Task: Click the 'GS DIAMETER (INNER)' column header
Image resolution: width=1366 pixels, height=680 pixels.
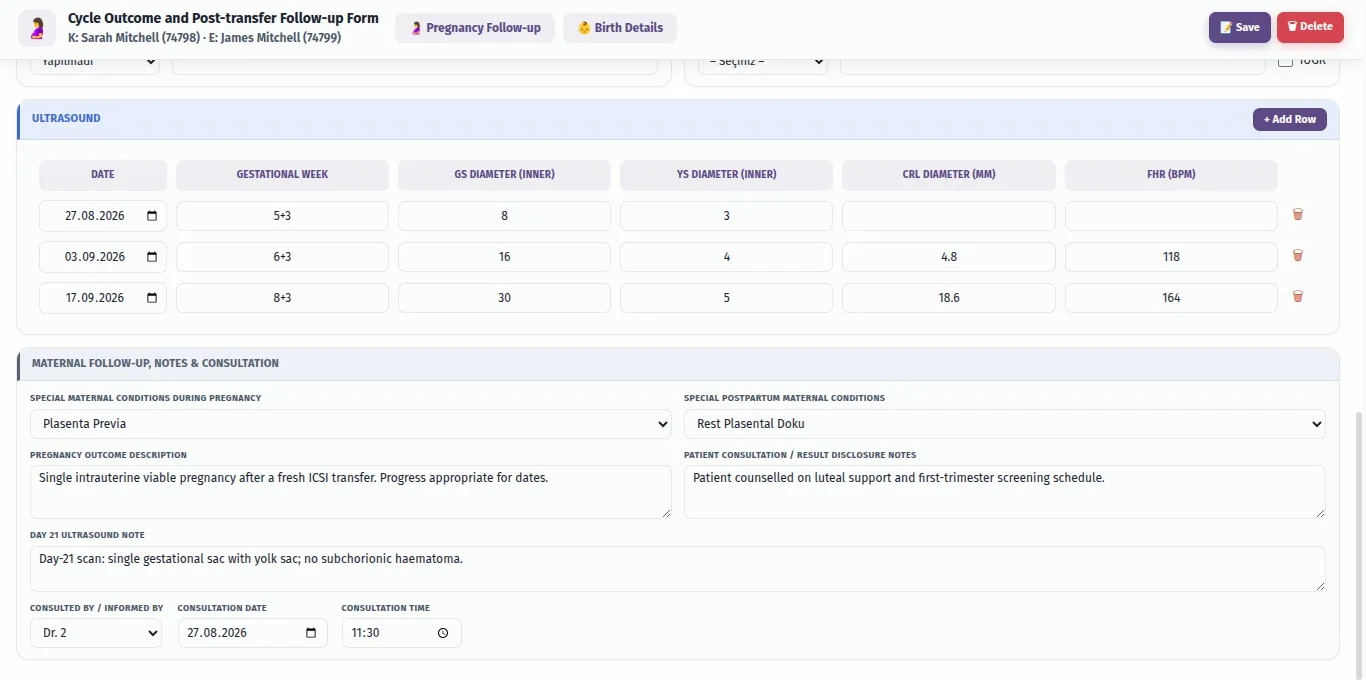Action: (x=504, y=174)
